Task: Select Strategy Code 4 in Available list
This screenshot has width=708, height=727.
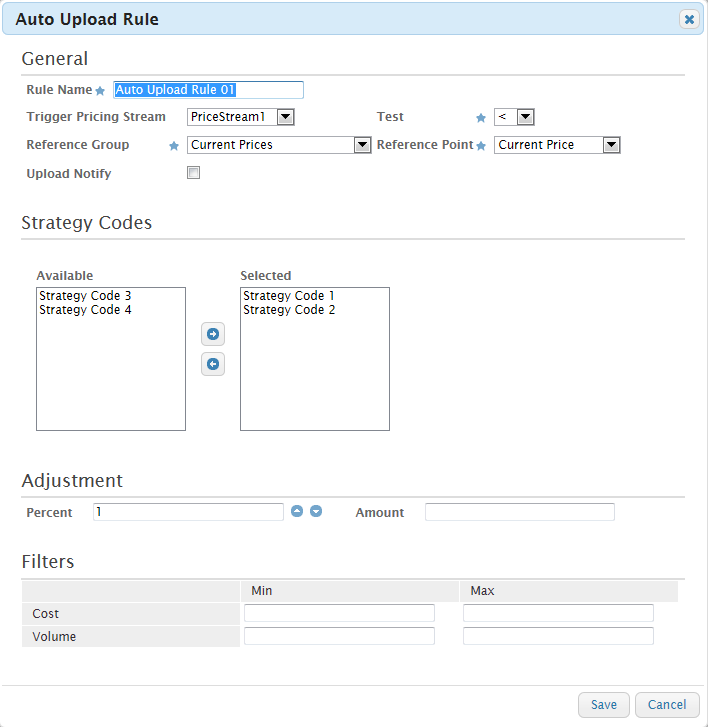Action: pyautogui.click(x=85, y=309)
